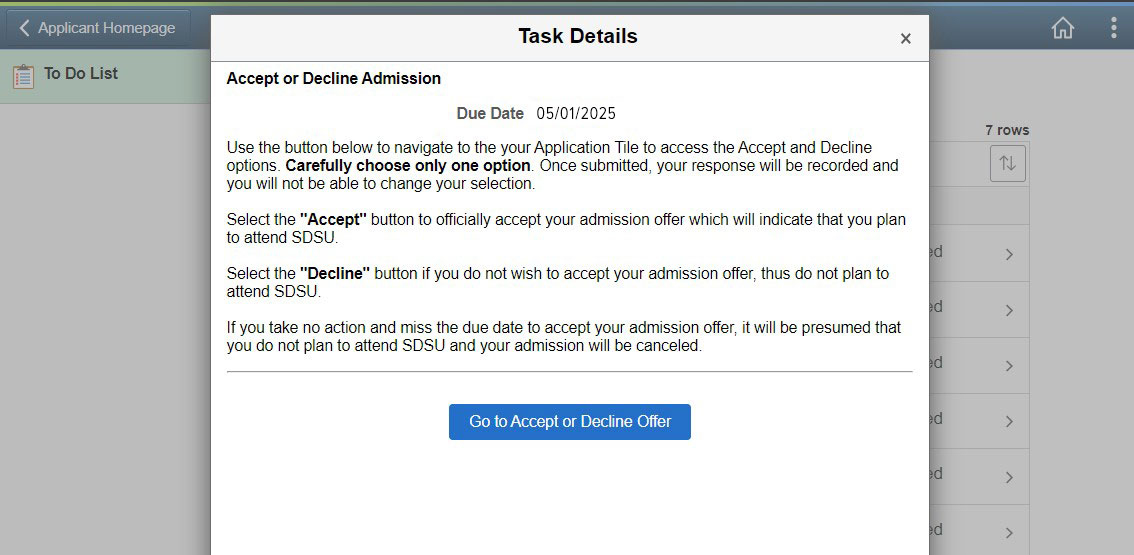
Task: Click the 7 rows count label
Action: 1007,130
